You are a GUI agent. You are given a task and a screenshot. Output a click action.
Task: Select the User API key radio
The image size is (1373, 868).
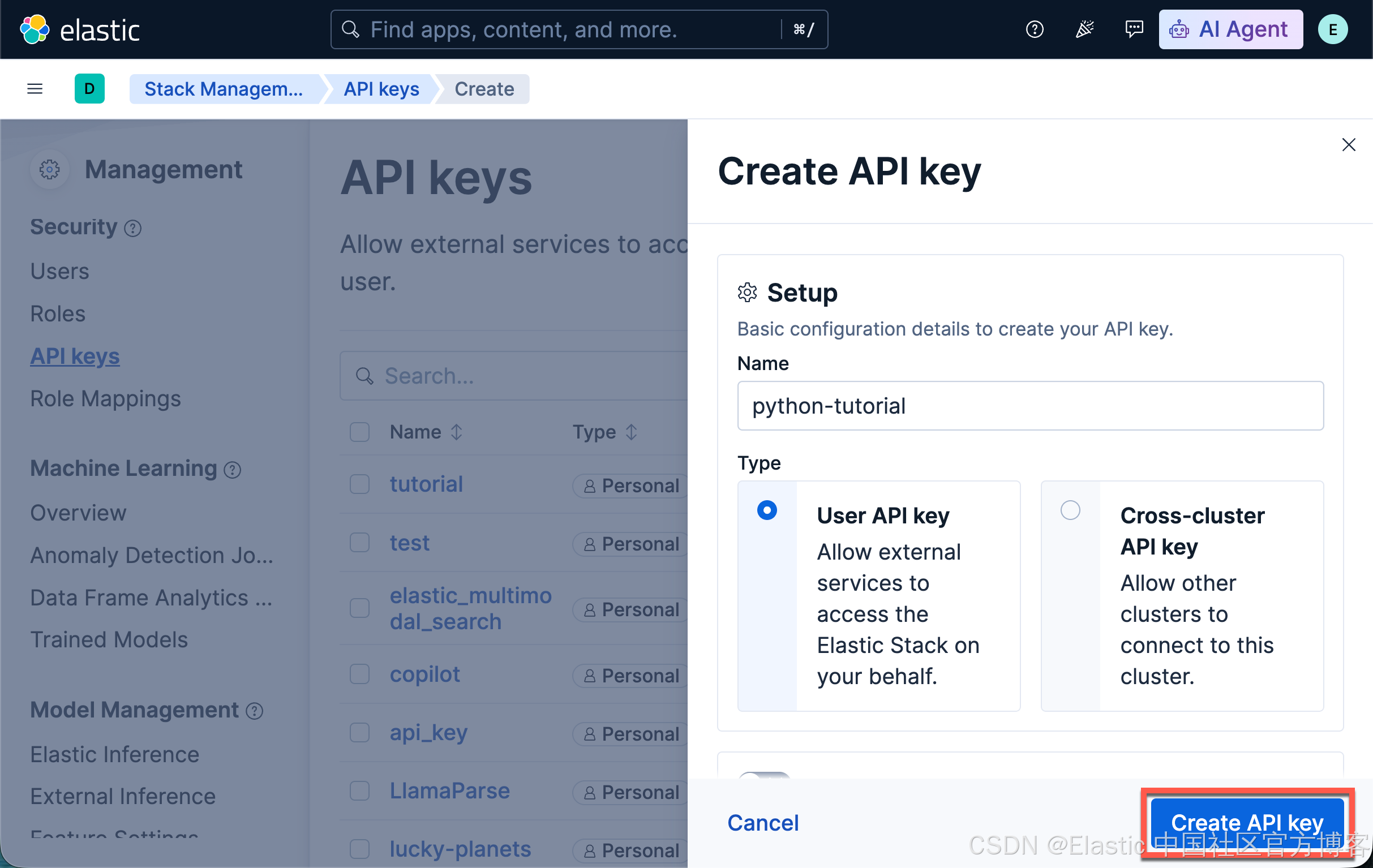click(x=767, y=510)
